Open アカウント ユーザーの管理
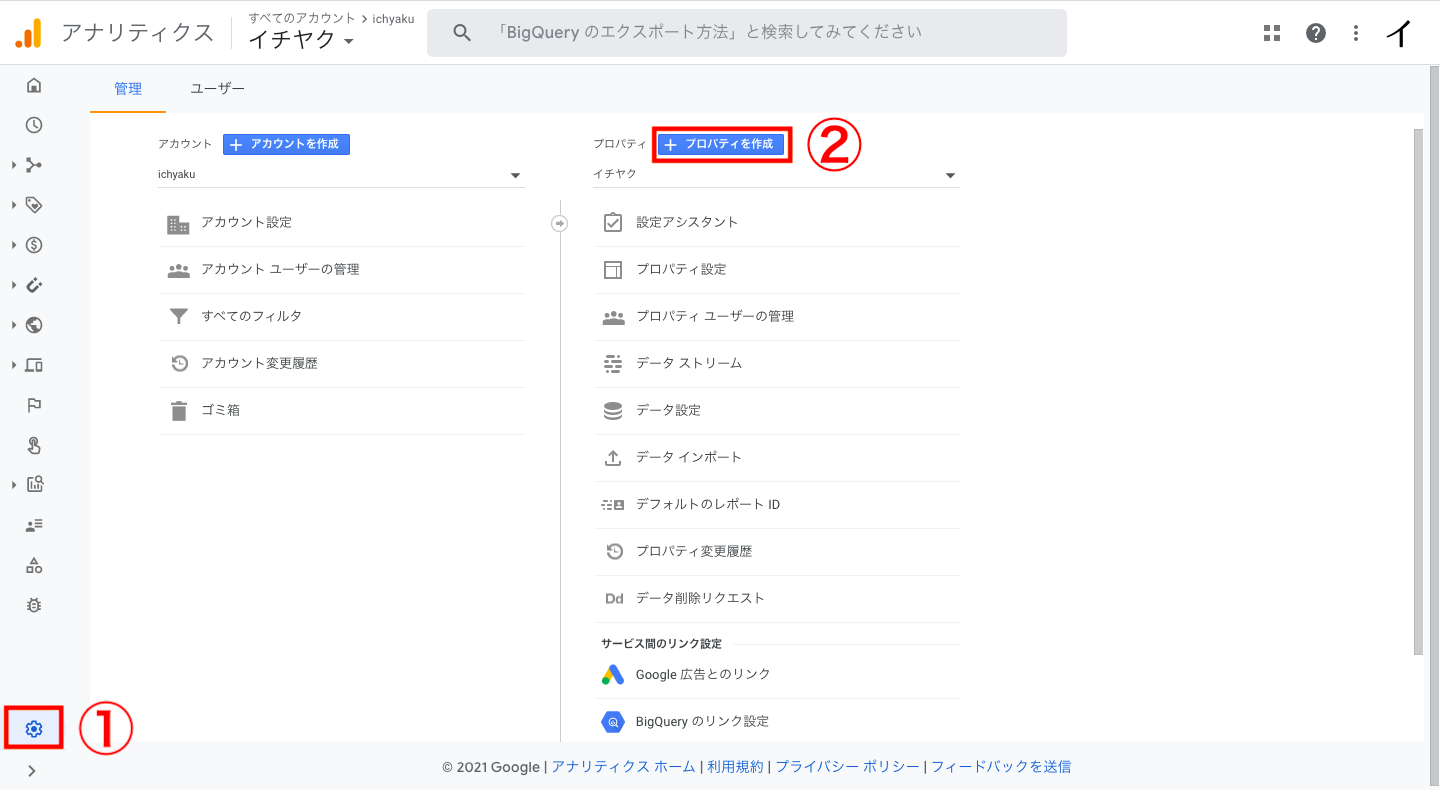Screen dimensions: 1440x790 pos(341,270)
